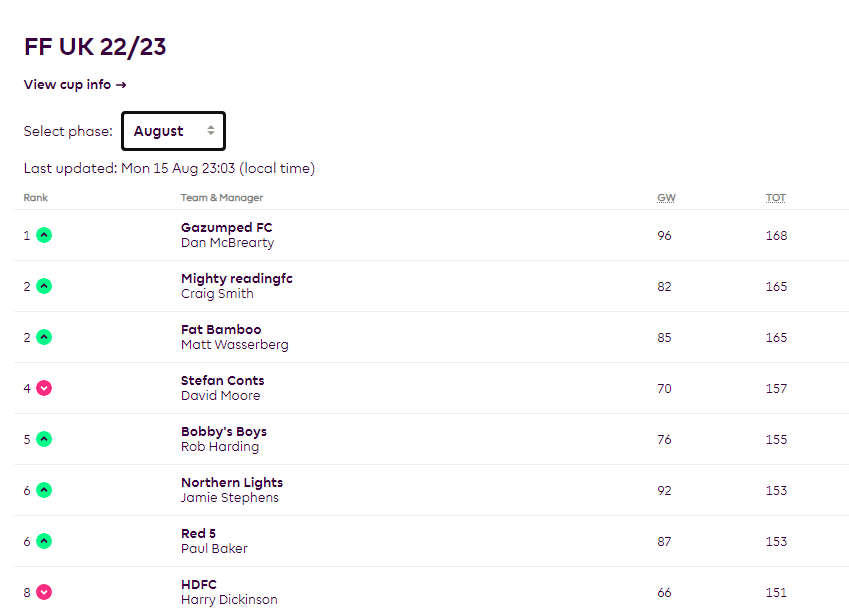Click green rank arrow for Mighty readingfc
This screenshot has width=849, height=612.
(x=44, y=287)
